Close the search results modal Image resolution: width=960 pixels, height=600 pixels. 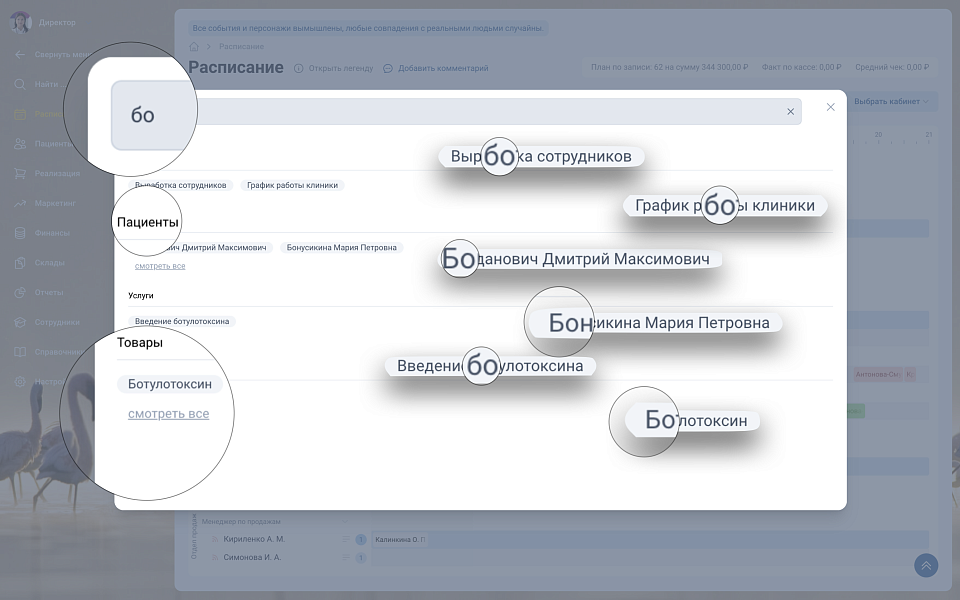click(x=830, y=107)
